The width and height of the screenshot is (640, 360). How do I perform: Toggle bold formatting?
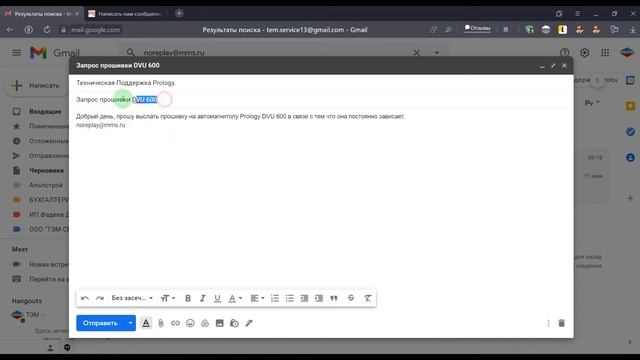coord(188,298)
